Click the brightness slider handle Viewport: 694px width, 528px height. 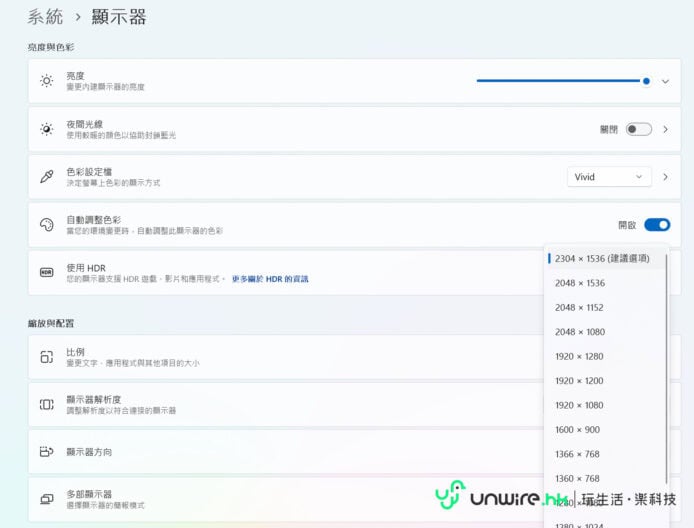click(x=646, y=81)
